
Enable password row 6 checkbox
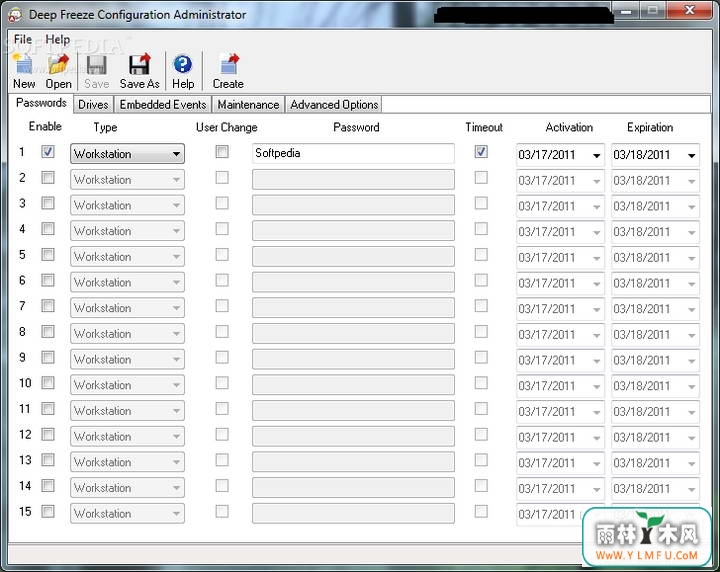[48, 280]
